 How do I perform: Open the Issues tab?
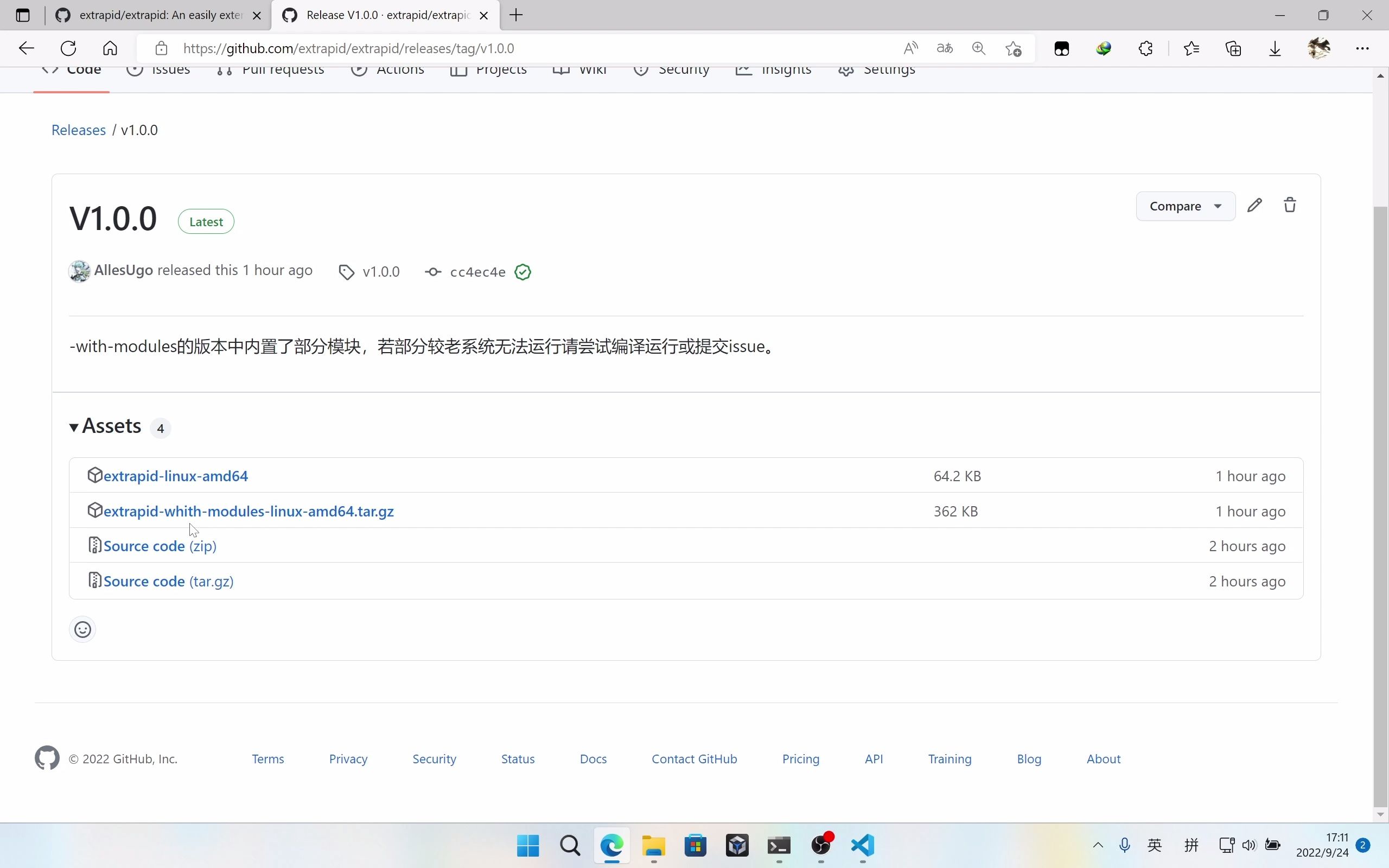point(158,70)
